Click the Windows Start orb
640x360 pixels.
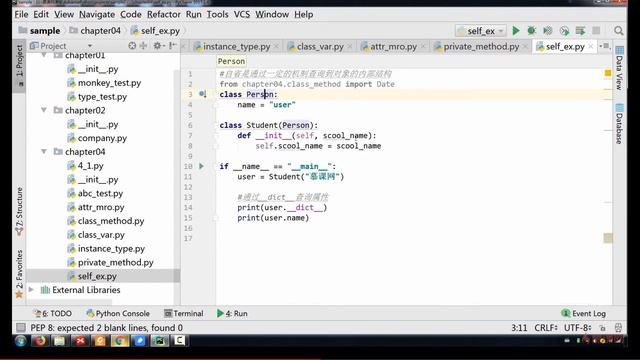click(x=20, y=340)
